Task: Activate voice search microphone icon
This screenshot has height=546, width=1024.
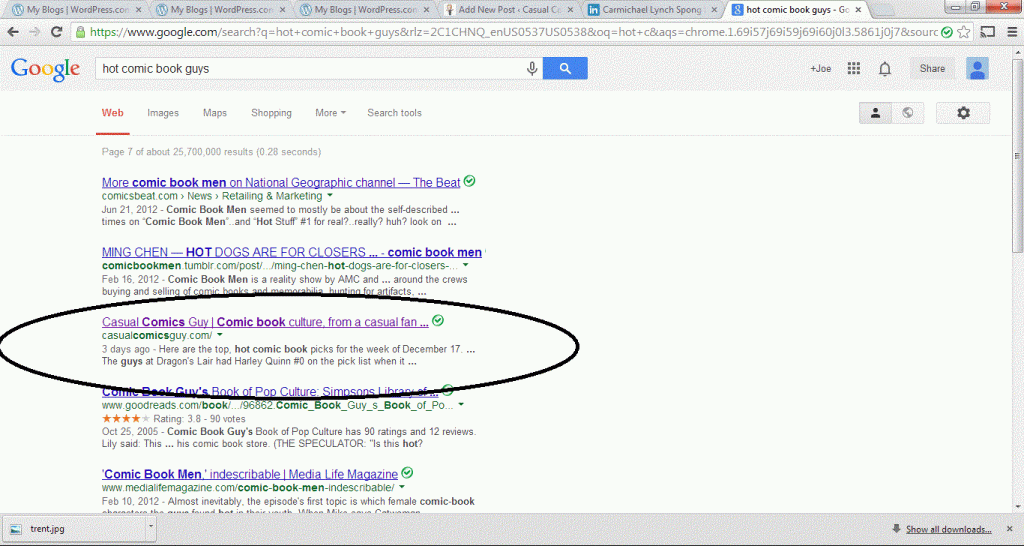Action: tap(533, 69)
